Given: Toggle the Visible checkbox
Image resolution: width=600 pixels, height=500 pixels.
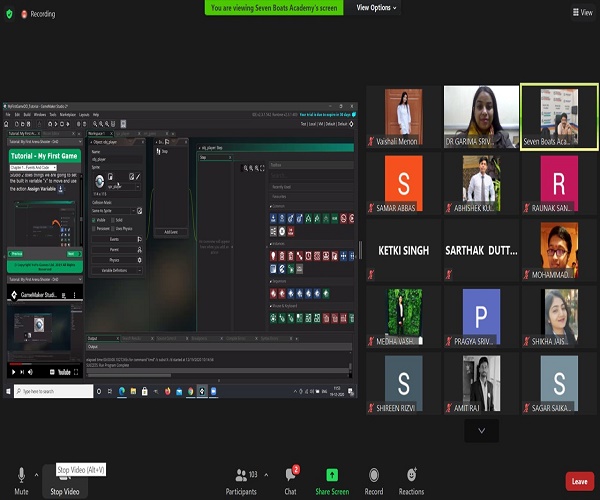Looking at the screenshot, I should [94, 220].
